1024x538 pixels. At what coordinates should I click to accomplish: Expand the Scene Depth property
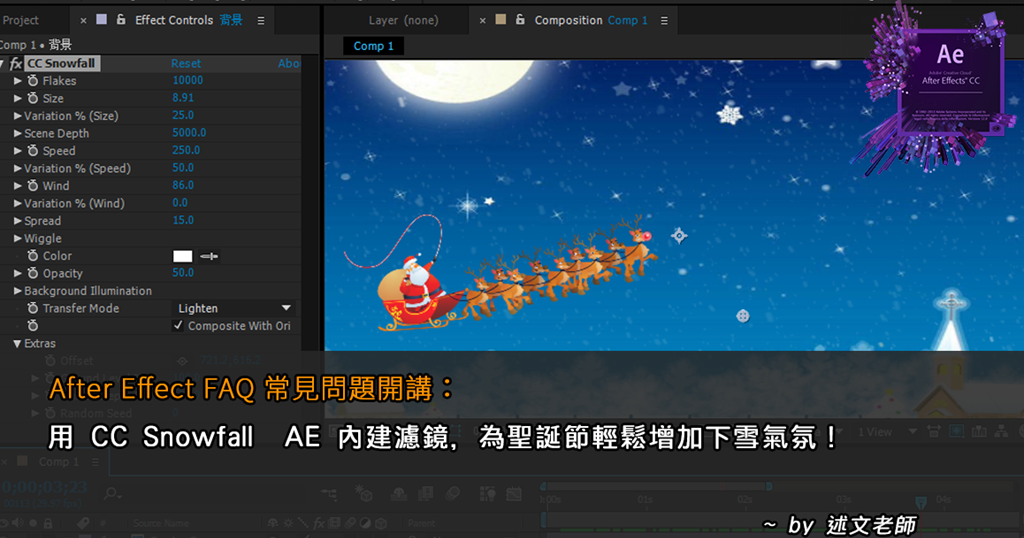click(18, 133)
